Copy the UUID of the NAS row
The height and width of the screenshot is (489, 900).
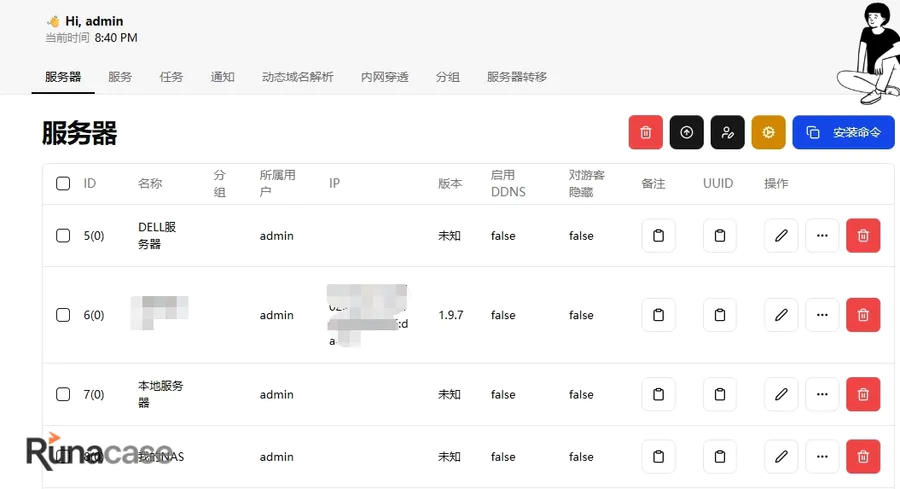click(720, 456)
